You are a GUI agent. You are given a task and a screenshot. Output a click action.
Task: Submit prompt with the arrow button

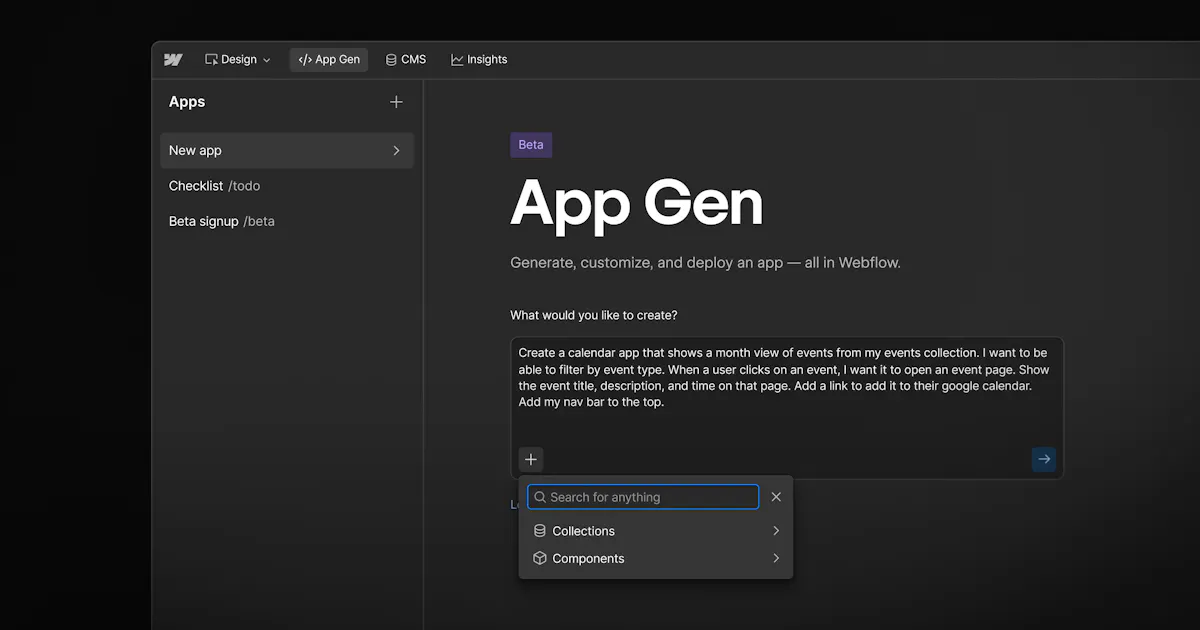(x=1044, y=459)
